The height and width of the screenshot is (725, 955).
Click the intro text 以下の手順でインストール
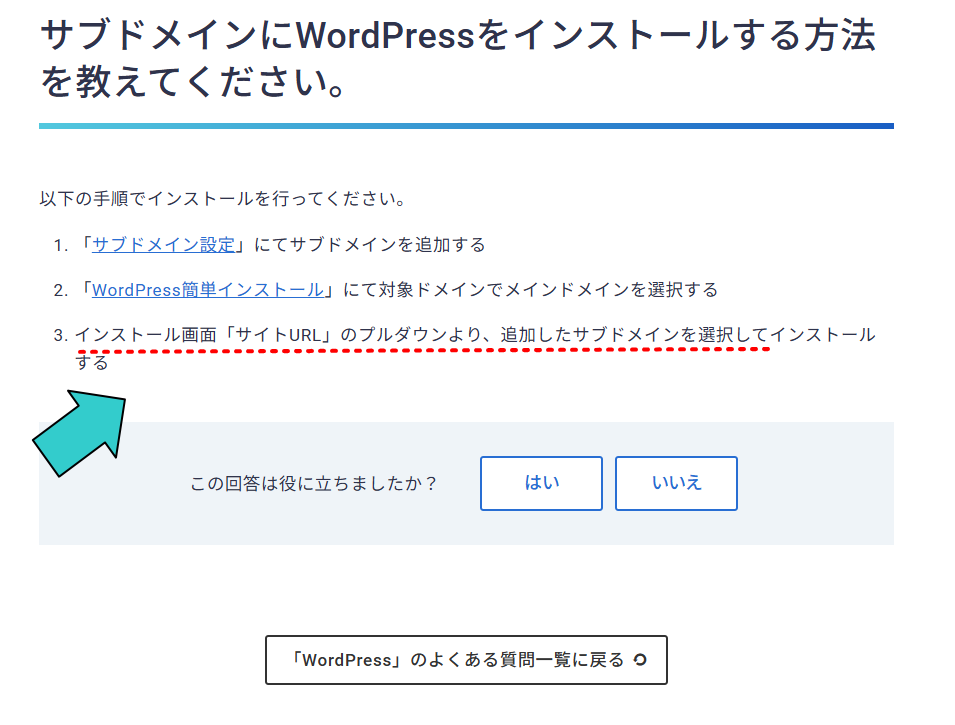coord(222,199)
